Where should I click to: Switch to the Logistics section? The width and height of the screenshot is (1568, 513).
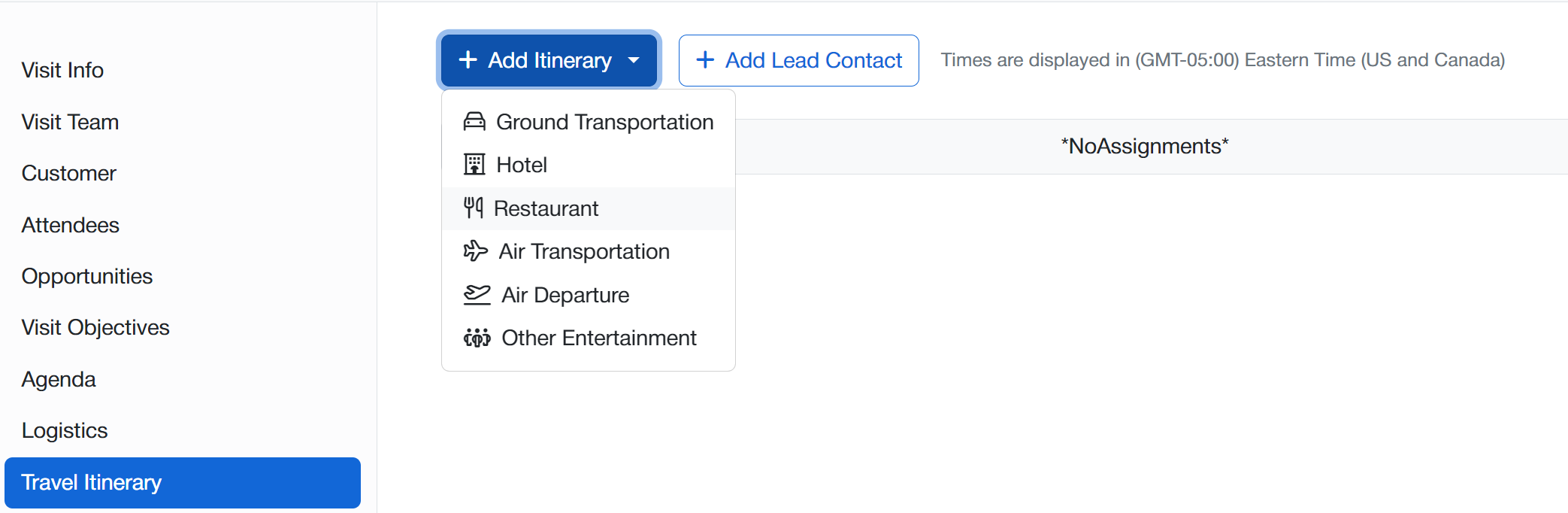(65, 430)
